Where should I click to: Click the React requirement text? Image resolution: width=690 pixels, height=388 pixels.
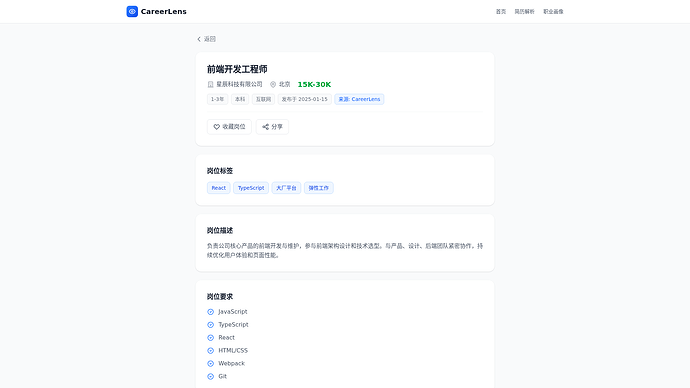[x=227, y=337]
